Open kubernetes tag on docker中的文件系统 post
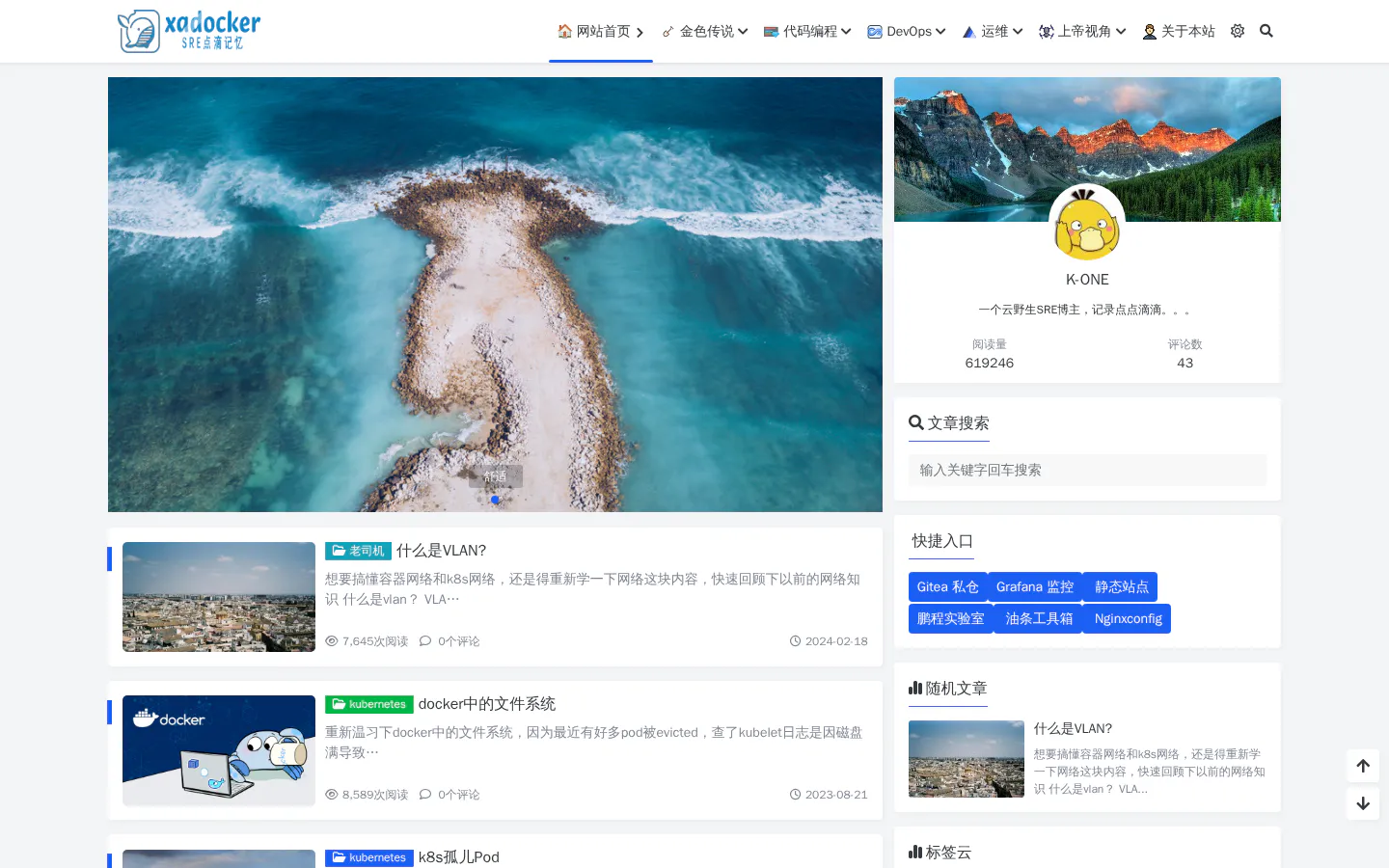 369,704
